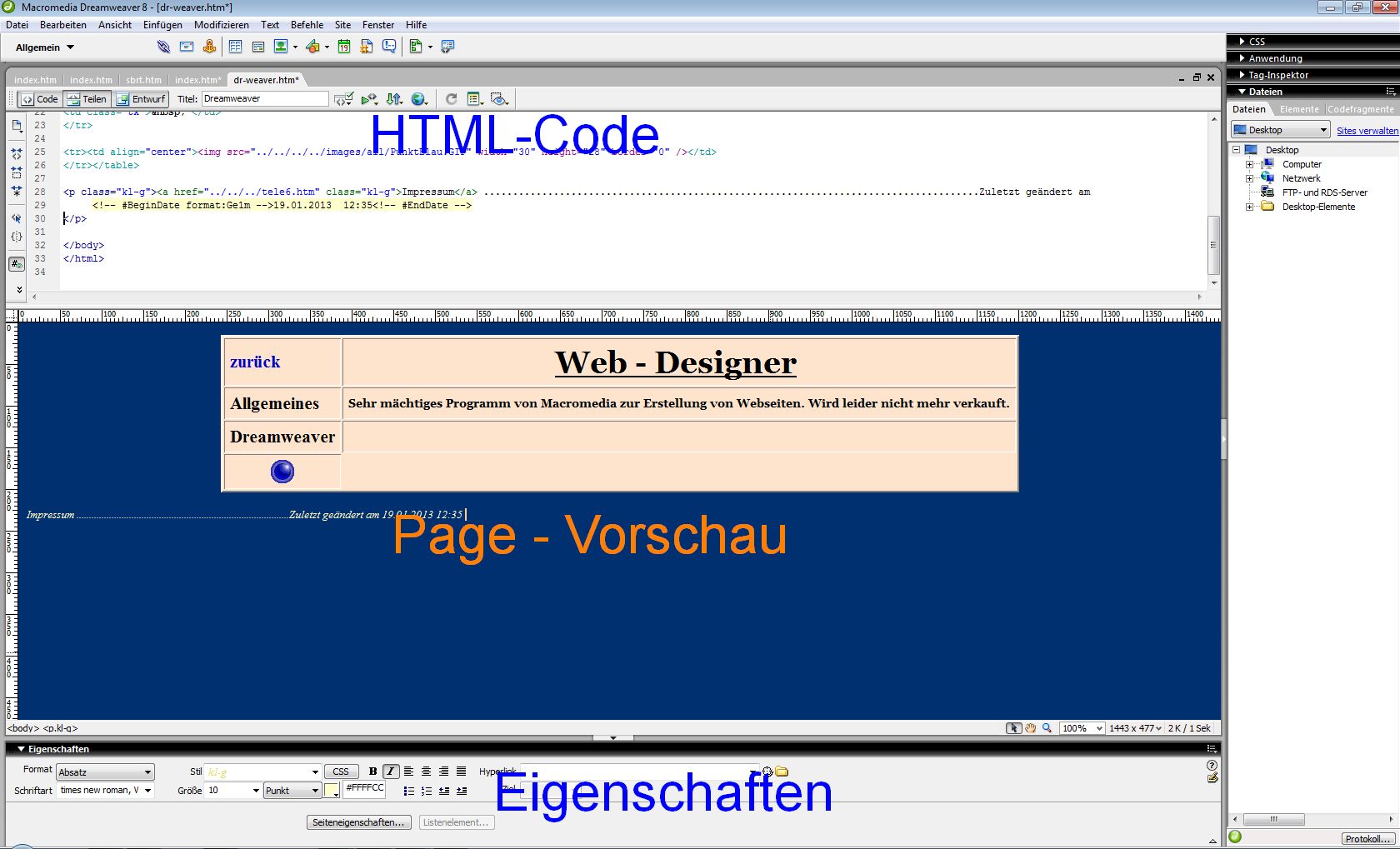Open the text color swatch picker
The width and height of the screenshot is (1400, 849).
pyautogui.click(x=332, y=790)
